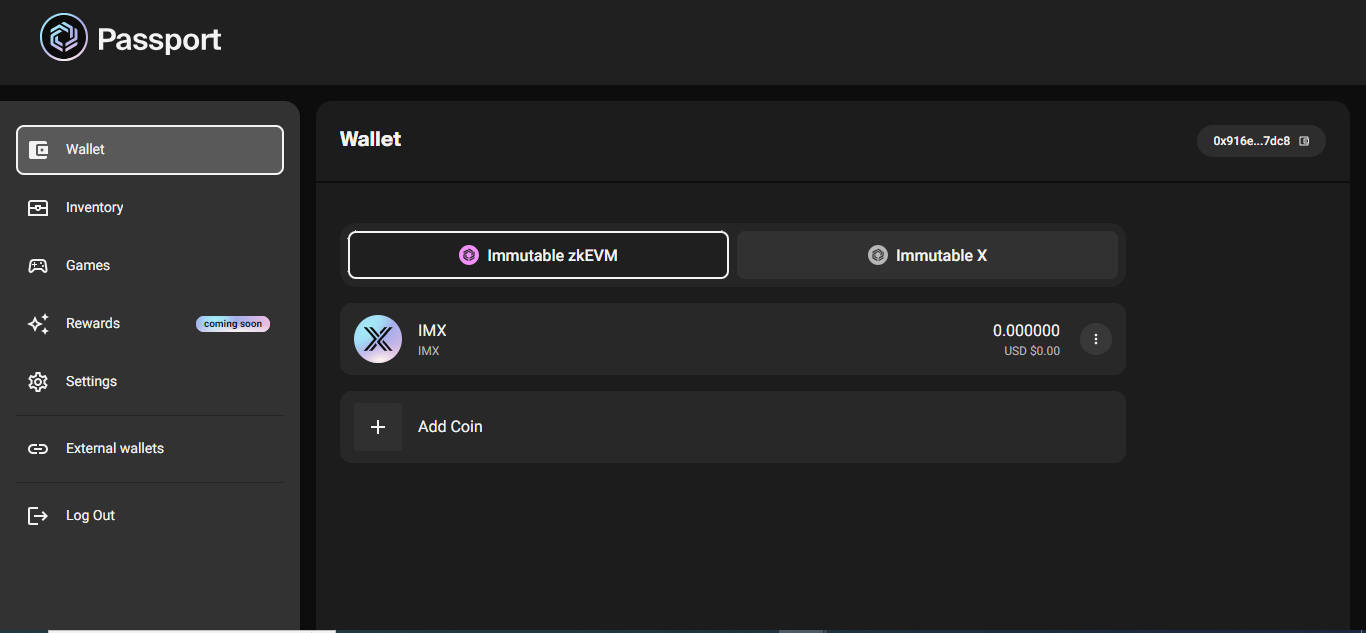Click the Inventory chest icon

[x=38, y=208]
